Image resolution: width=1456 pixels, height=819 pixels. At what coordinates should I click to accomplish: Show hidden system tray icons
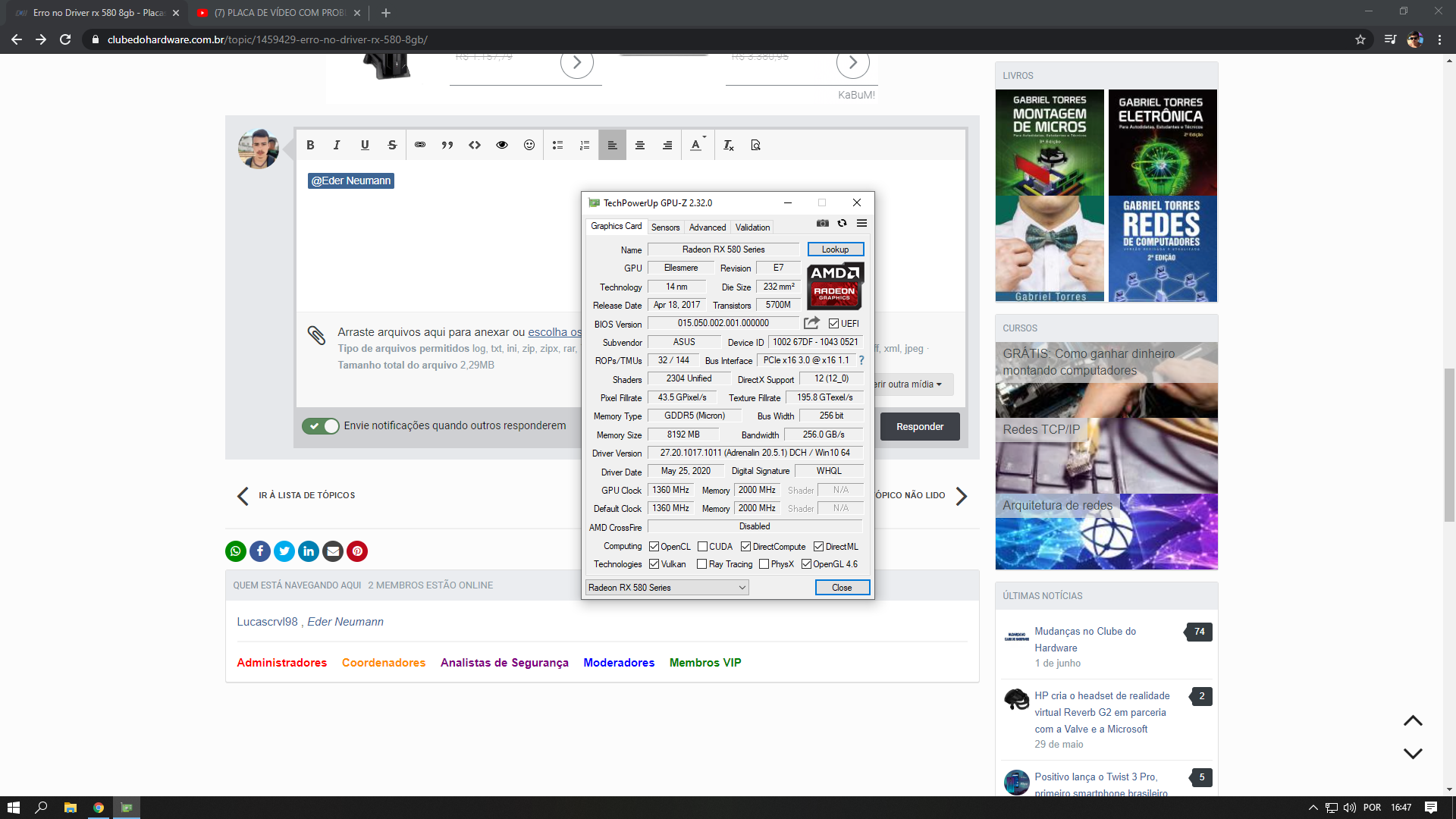[x=1313, y=808]
